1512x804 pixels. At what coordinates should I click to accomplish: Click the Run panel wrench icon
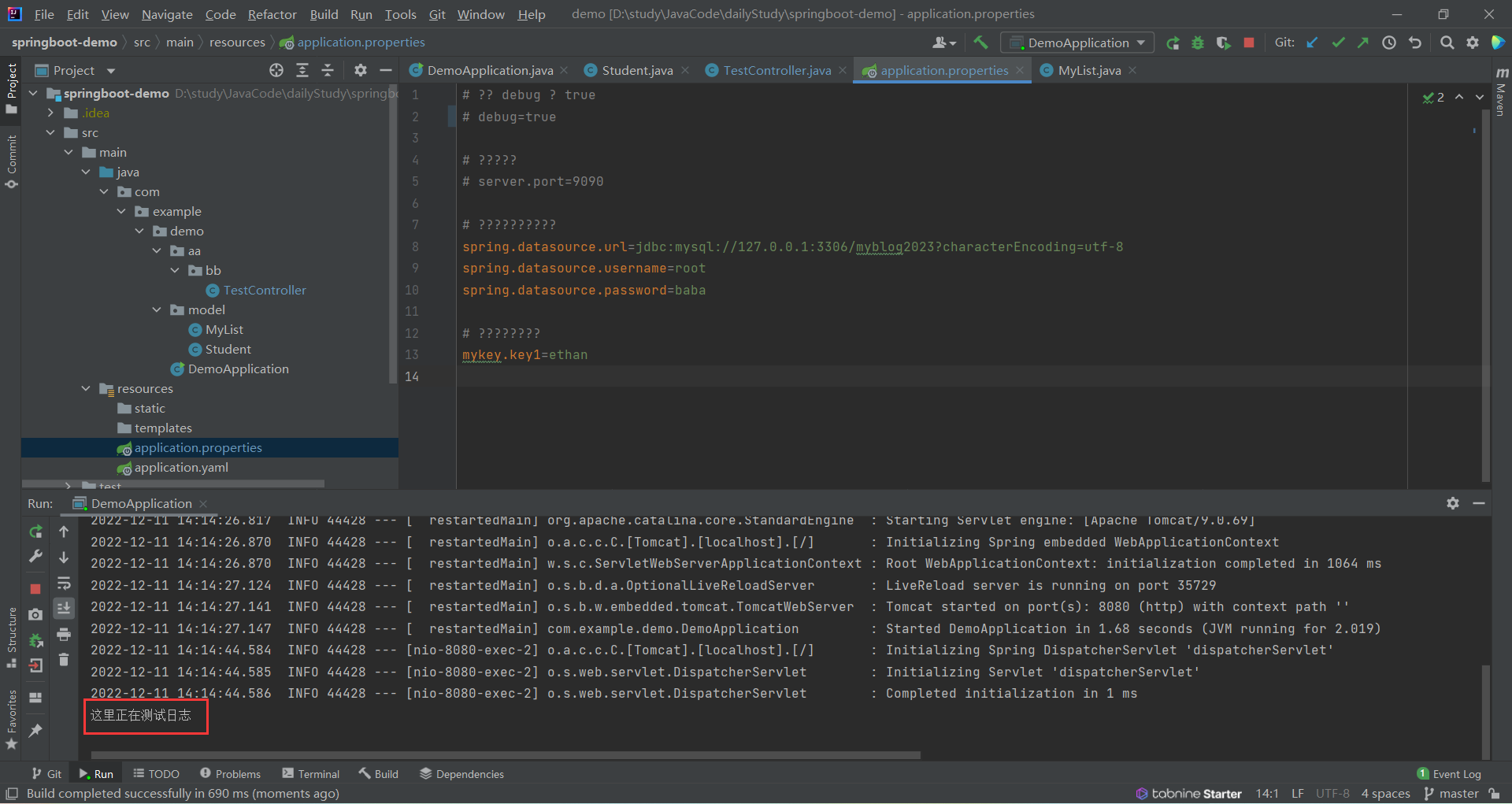pos(35,557)
